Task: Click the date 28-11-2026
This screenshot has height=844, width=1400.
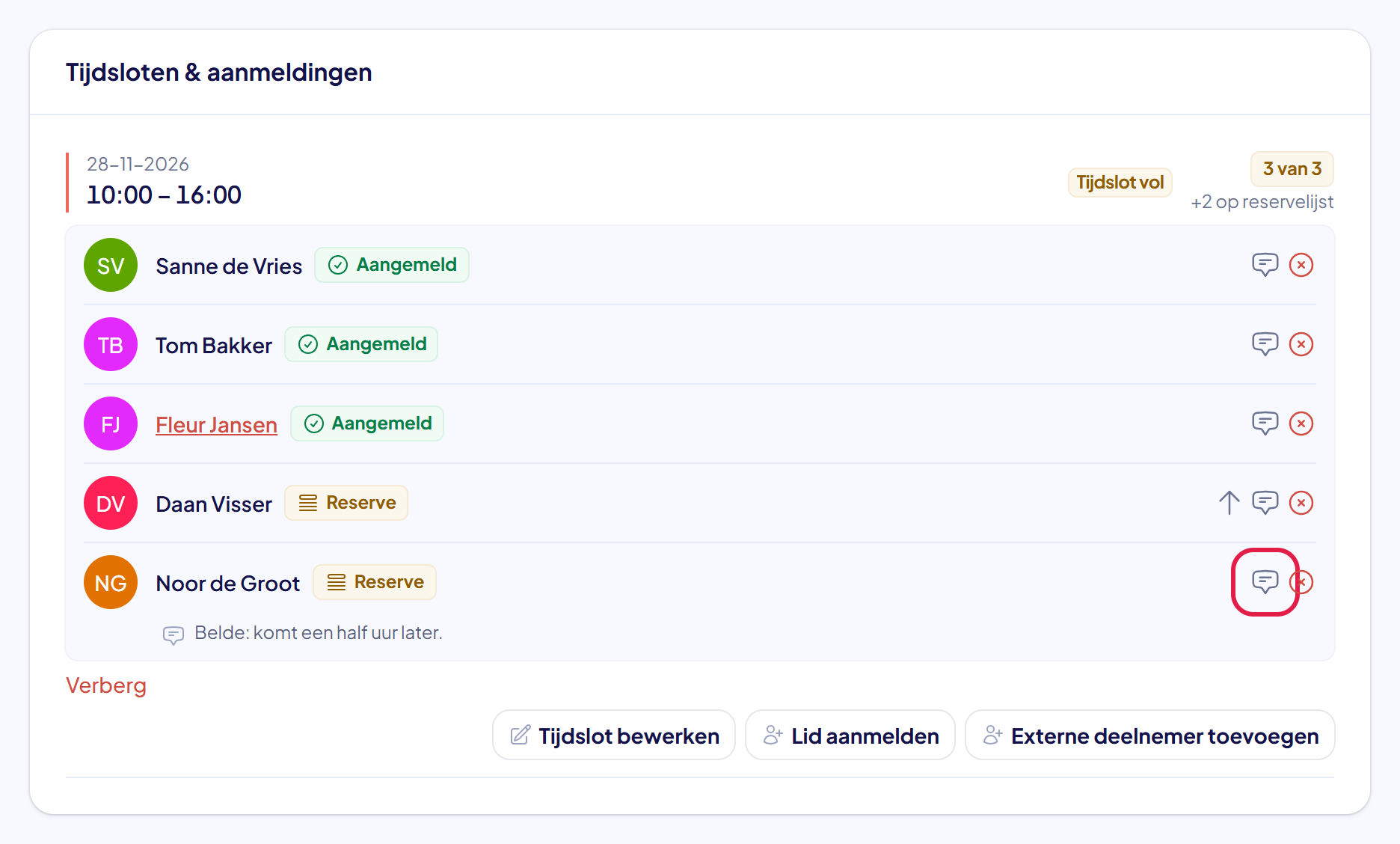Action: [138, 164]
